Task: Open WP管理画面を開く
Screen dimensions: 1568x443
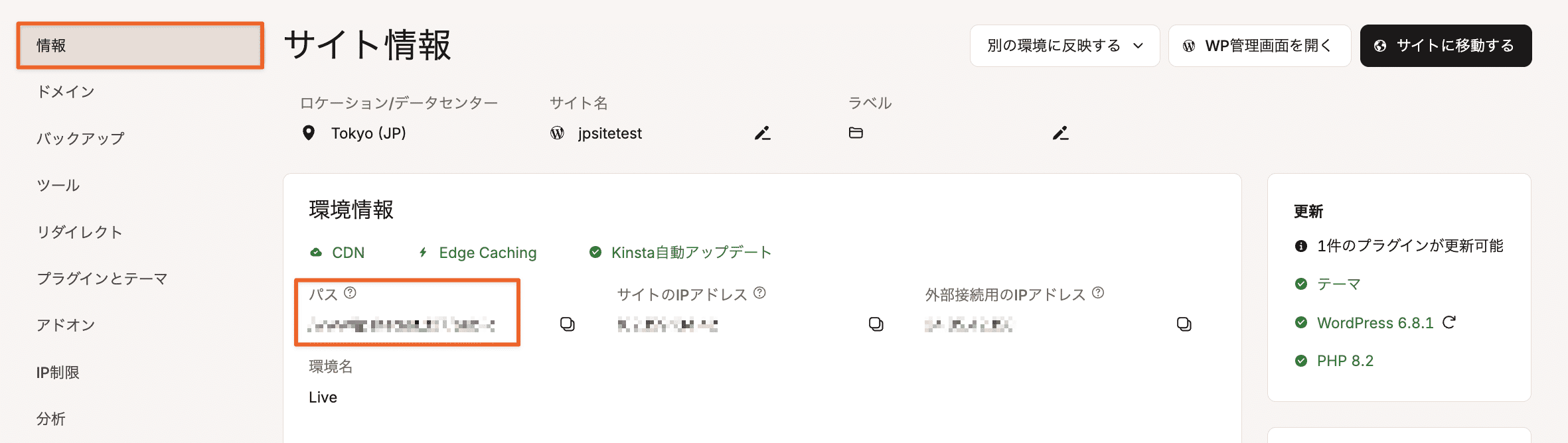Action: tap(1259, 45)
